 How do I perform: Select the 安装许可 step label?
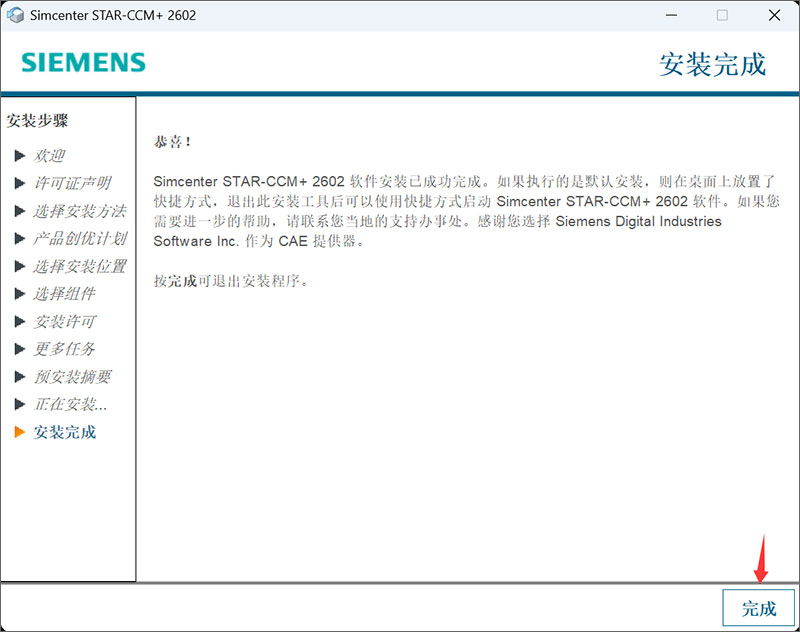tap(65, 321)
